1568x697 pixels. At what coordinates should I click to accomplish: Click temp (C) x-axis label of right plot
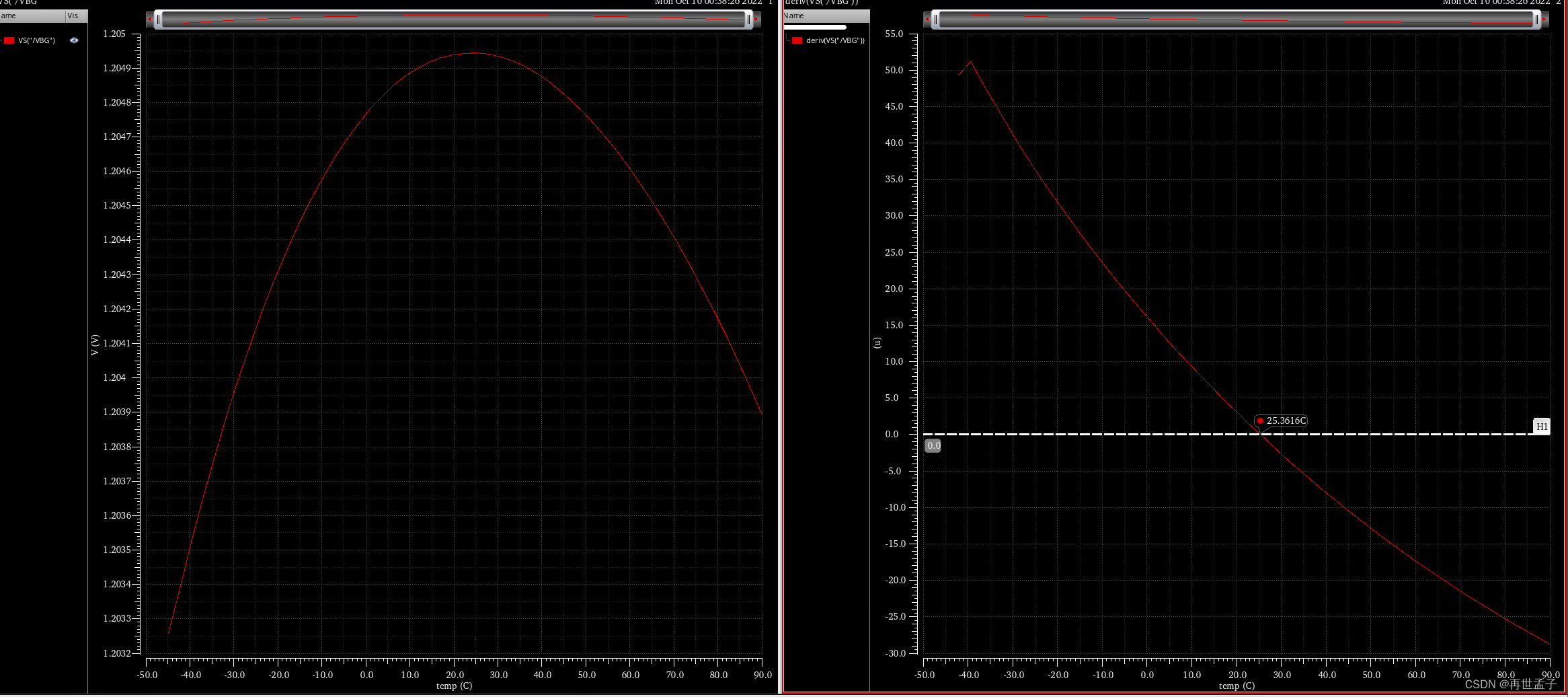click(1237, 686)
